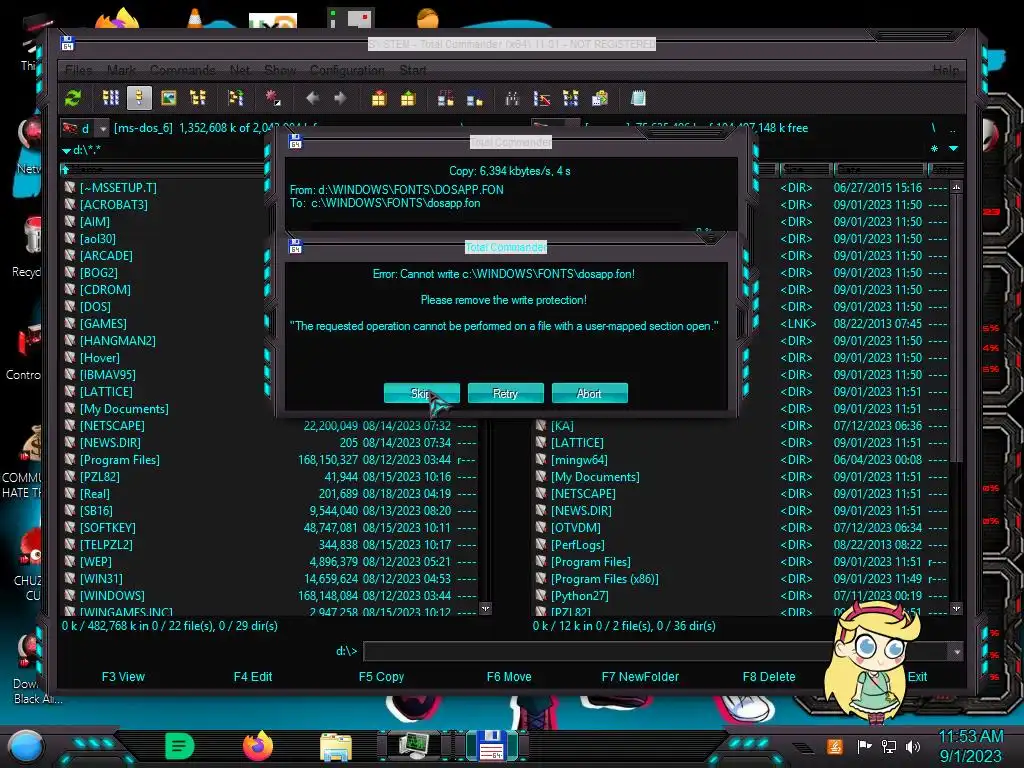This screenshot has width=1024, height=768.
Task: Click the Pack files box icon
Action: tap(379, 99)
